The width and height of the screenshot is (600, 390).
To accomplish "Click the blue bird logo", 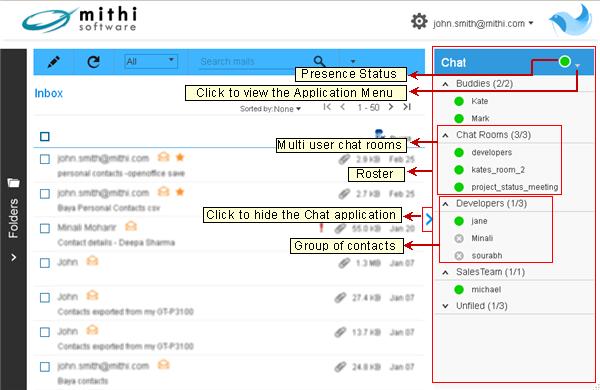I will (x=571, y=20).
